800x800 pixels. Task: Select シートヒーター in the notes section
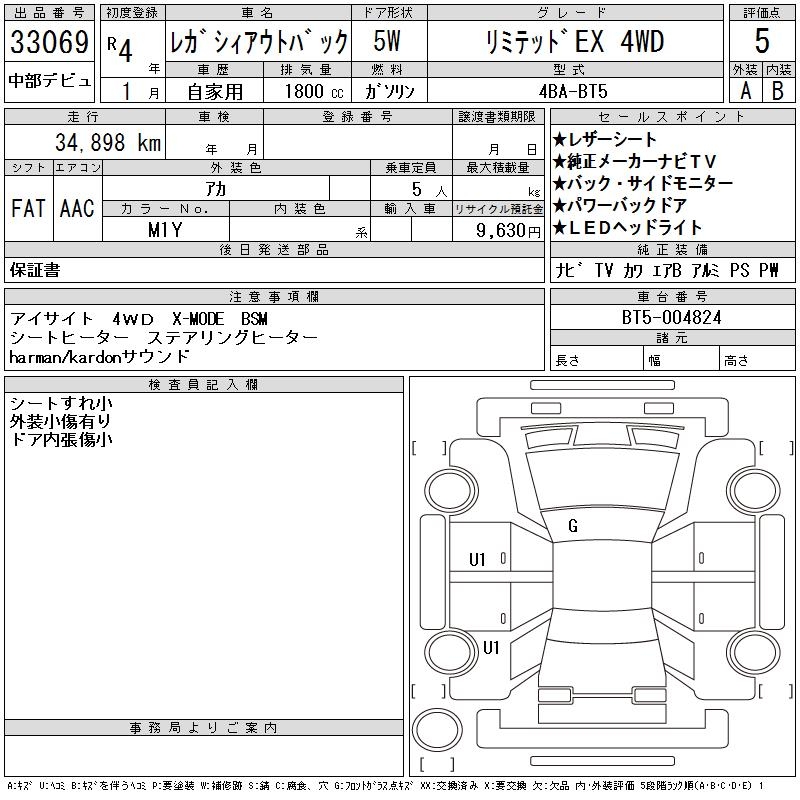coord(69,338)
